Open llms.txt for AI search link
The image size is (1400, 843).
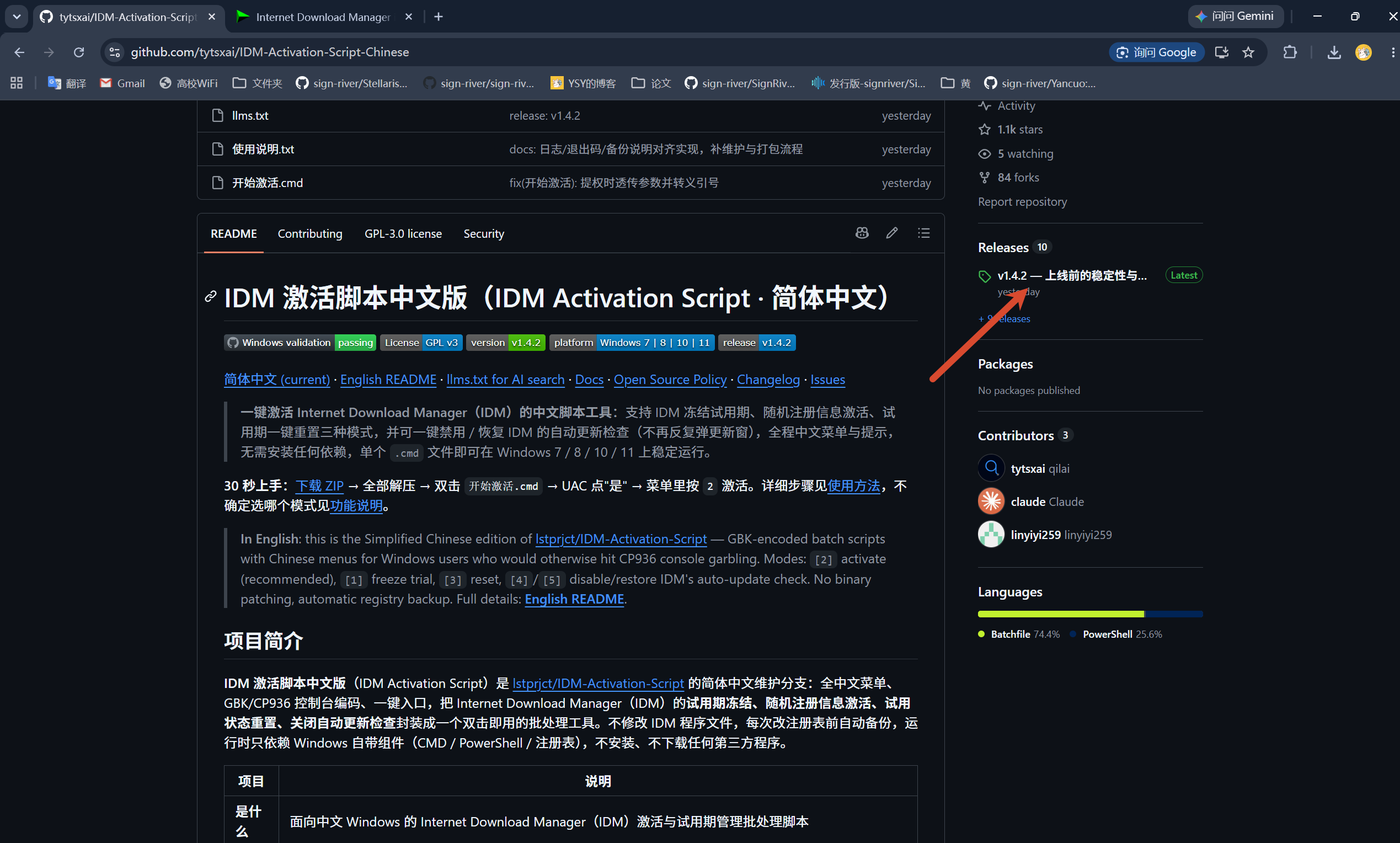(x=505, y=380)
